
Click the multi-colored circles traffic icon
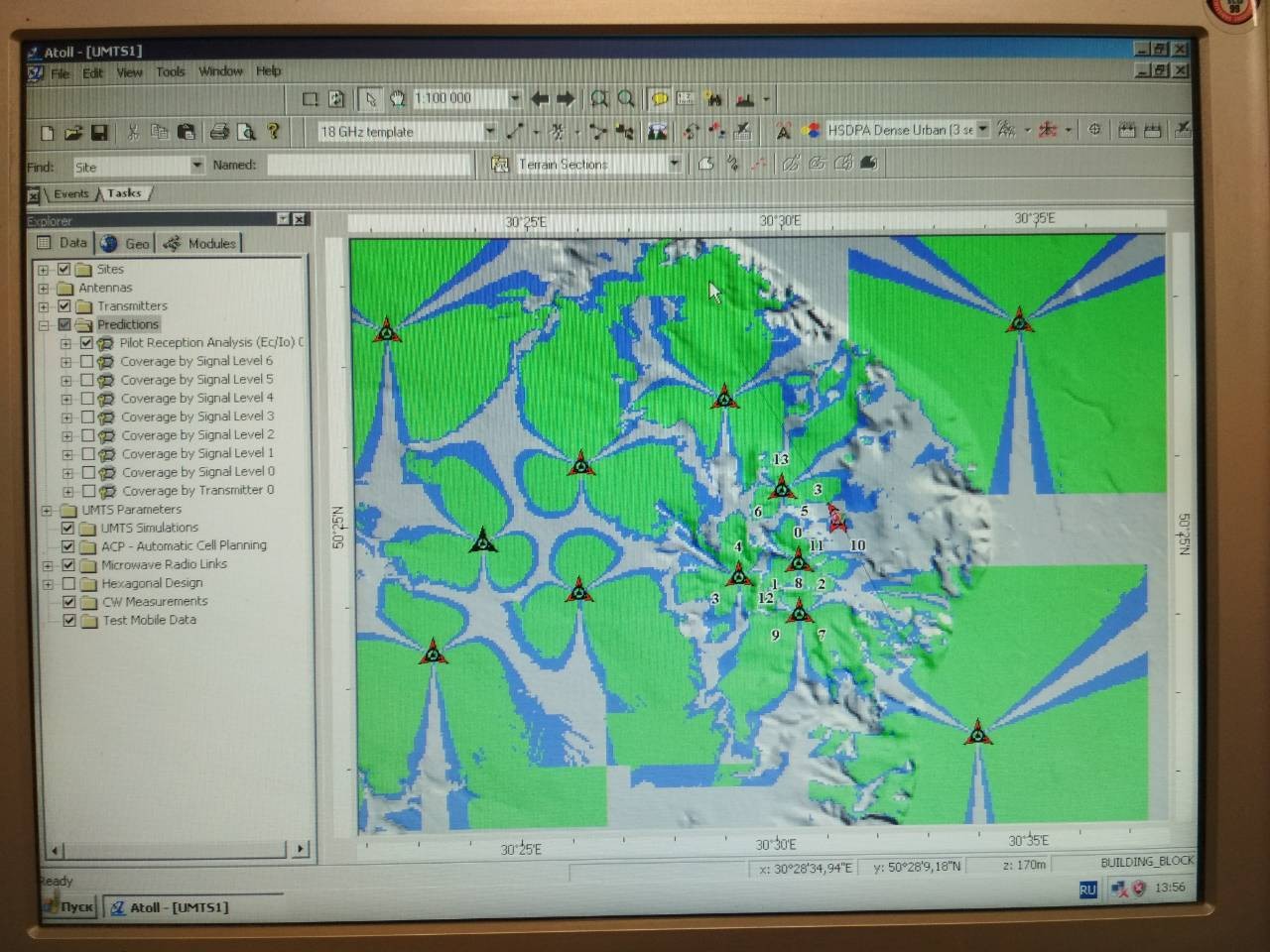[811, 130]
